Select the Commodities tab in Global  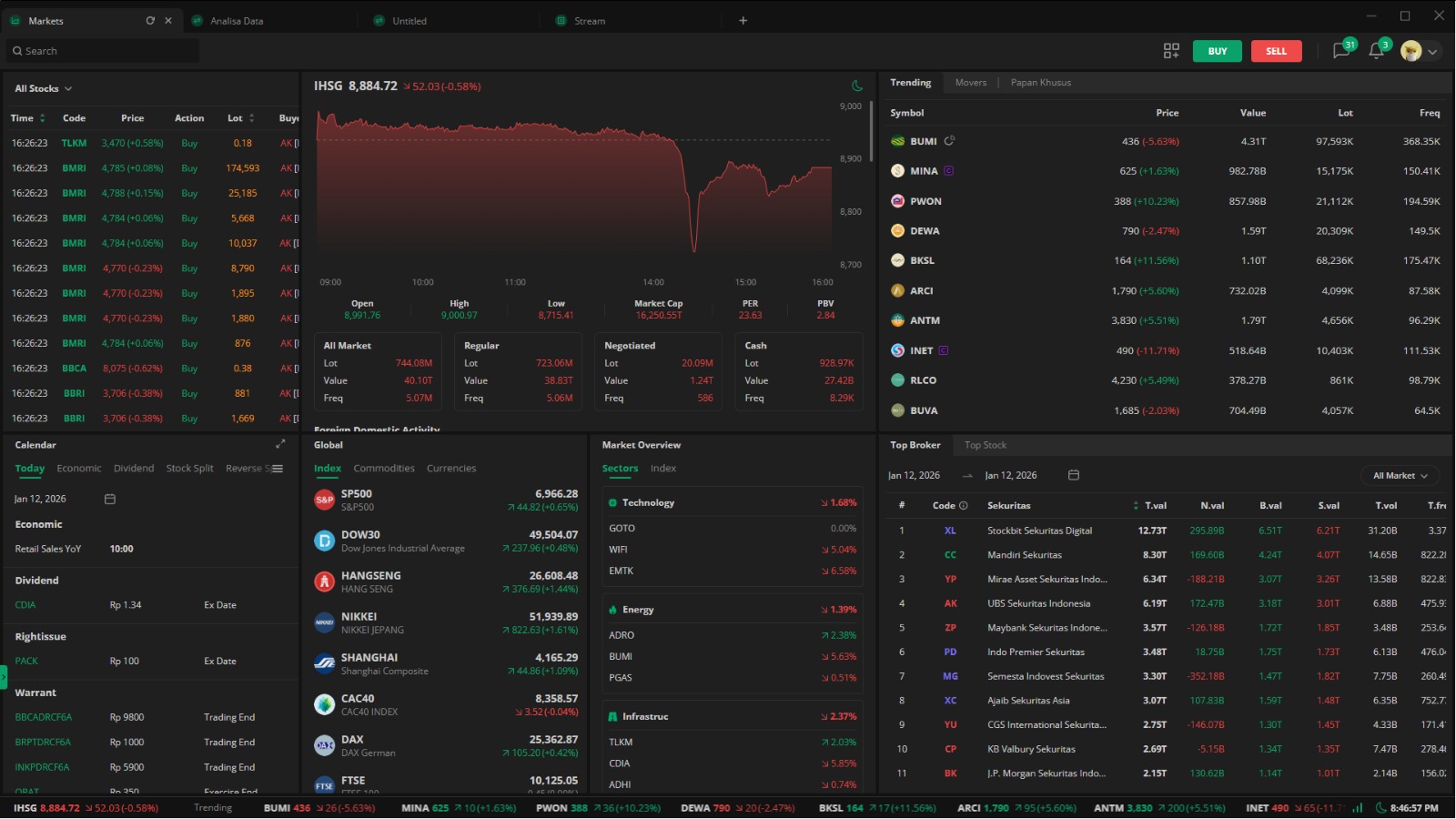coord(383,469)
